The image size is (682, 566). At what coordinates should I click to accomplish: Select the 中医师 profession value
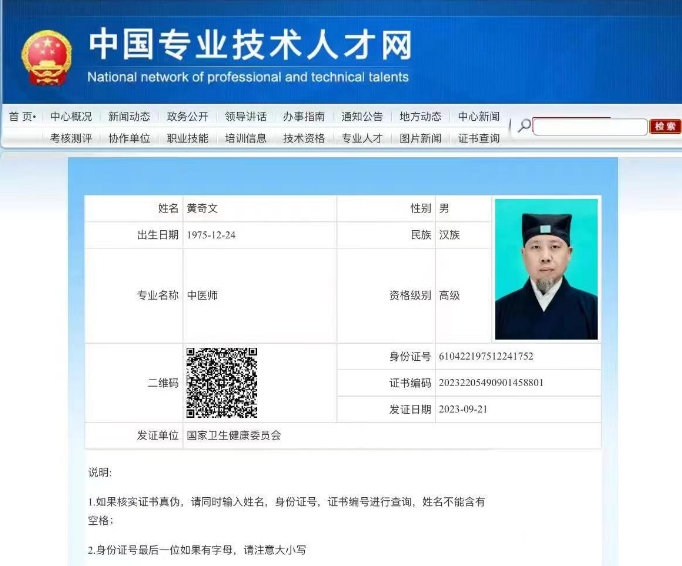tap(202, 295)
